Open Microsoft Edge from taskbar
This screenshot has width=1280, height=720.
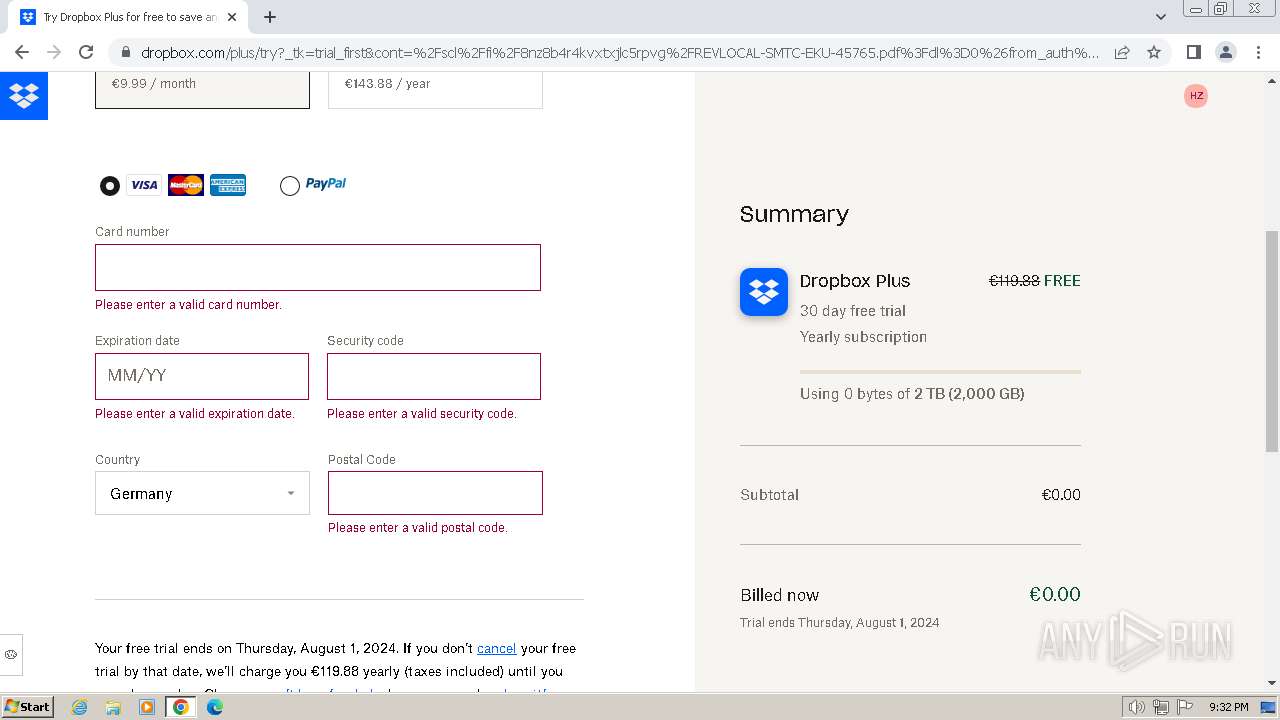click(215, 707)
